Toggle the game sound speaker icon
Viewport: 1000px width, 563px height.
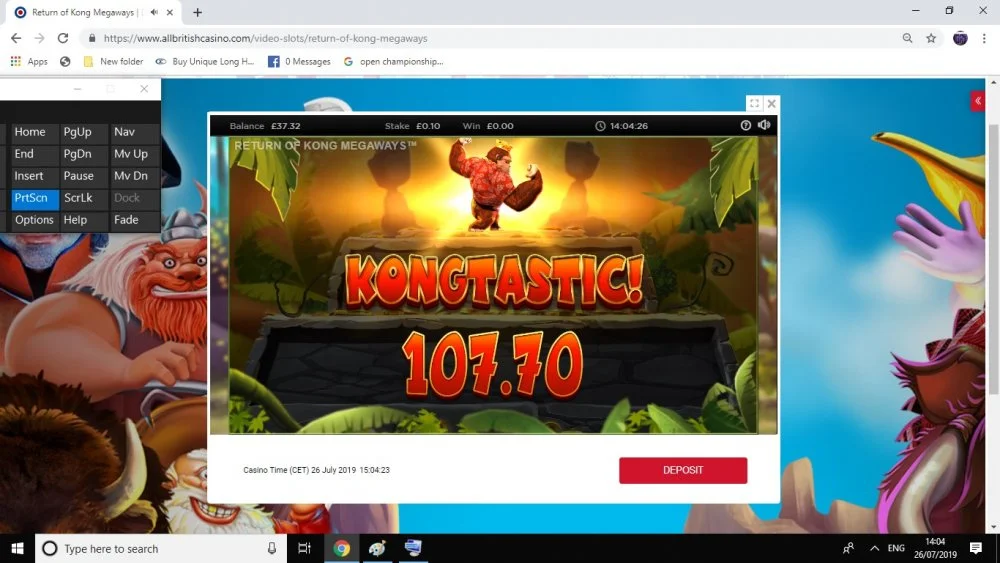tap(764, 126)
